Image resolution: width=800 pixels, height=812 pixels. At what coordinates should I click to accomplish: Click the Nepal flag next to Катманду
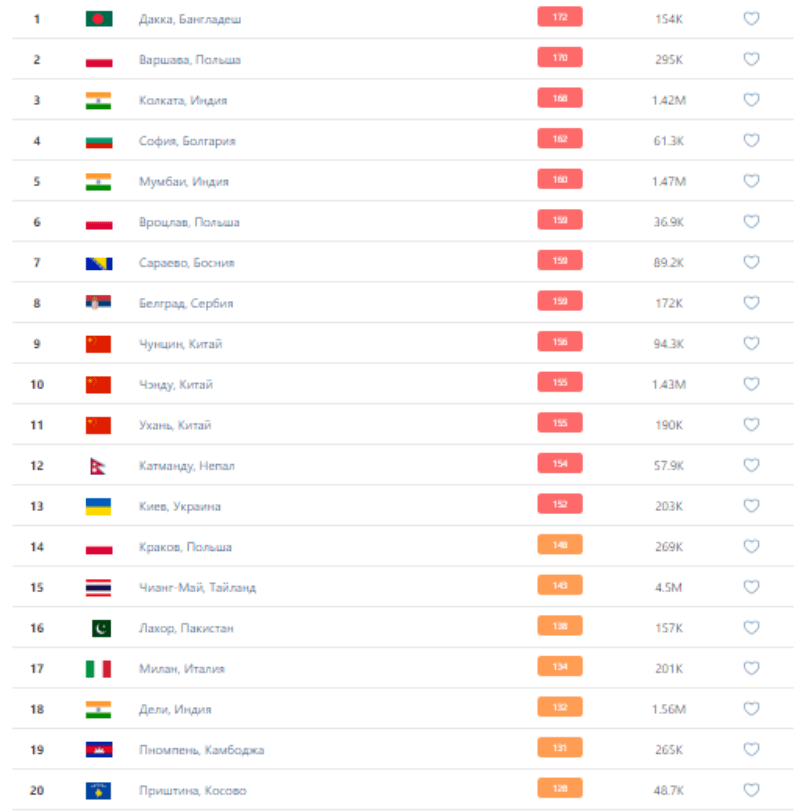[x=98, y=466]
